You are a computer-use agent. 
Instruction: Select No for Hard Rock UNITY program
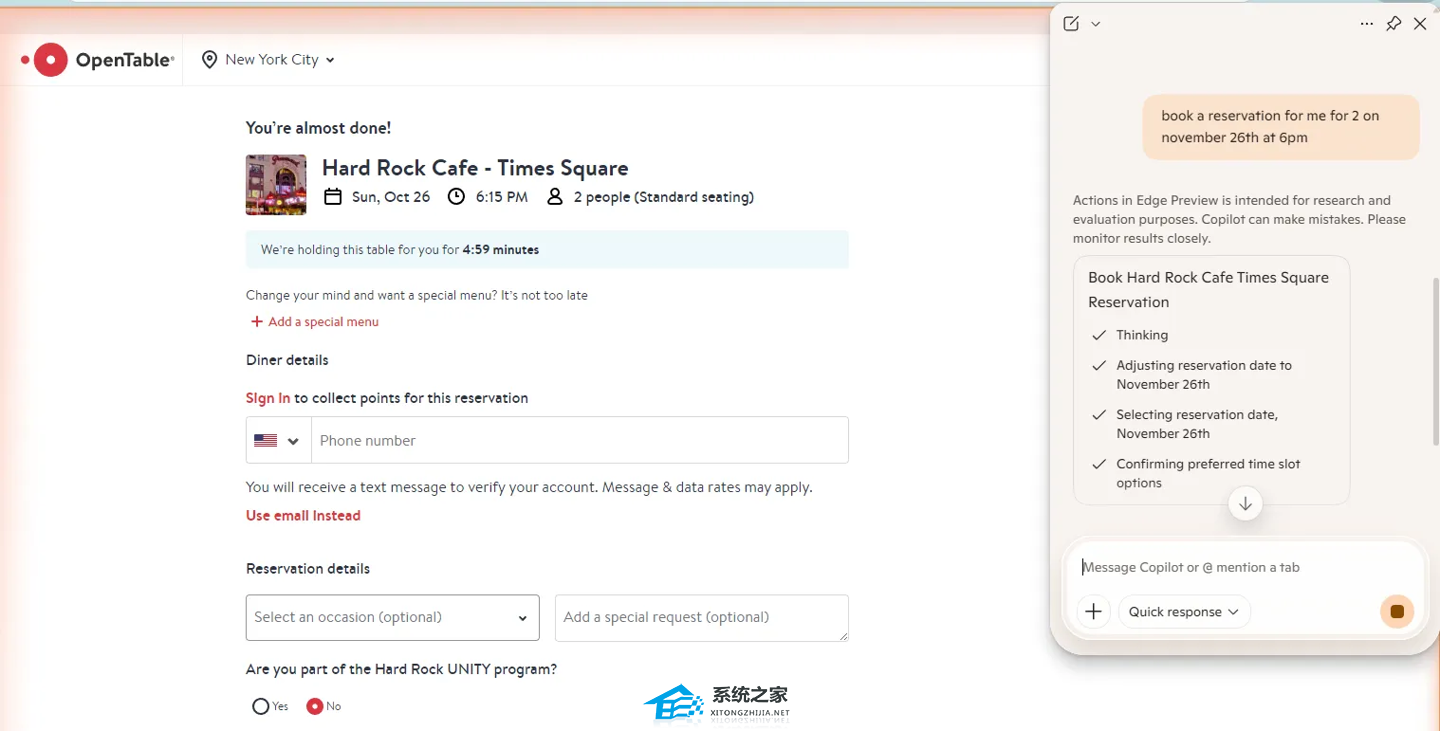[x=315, y=707]
